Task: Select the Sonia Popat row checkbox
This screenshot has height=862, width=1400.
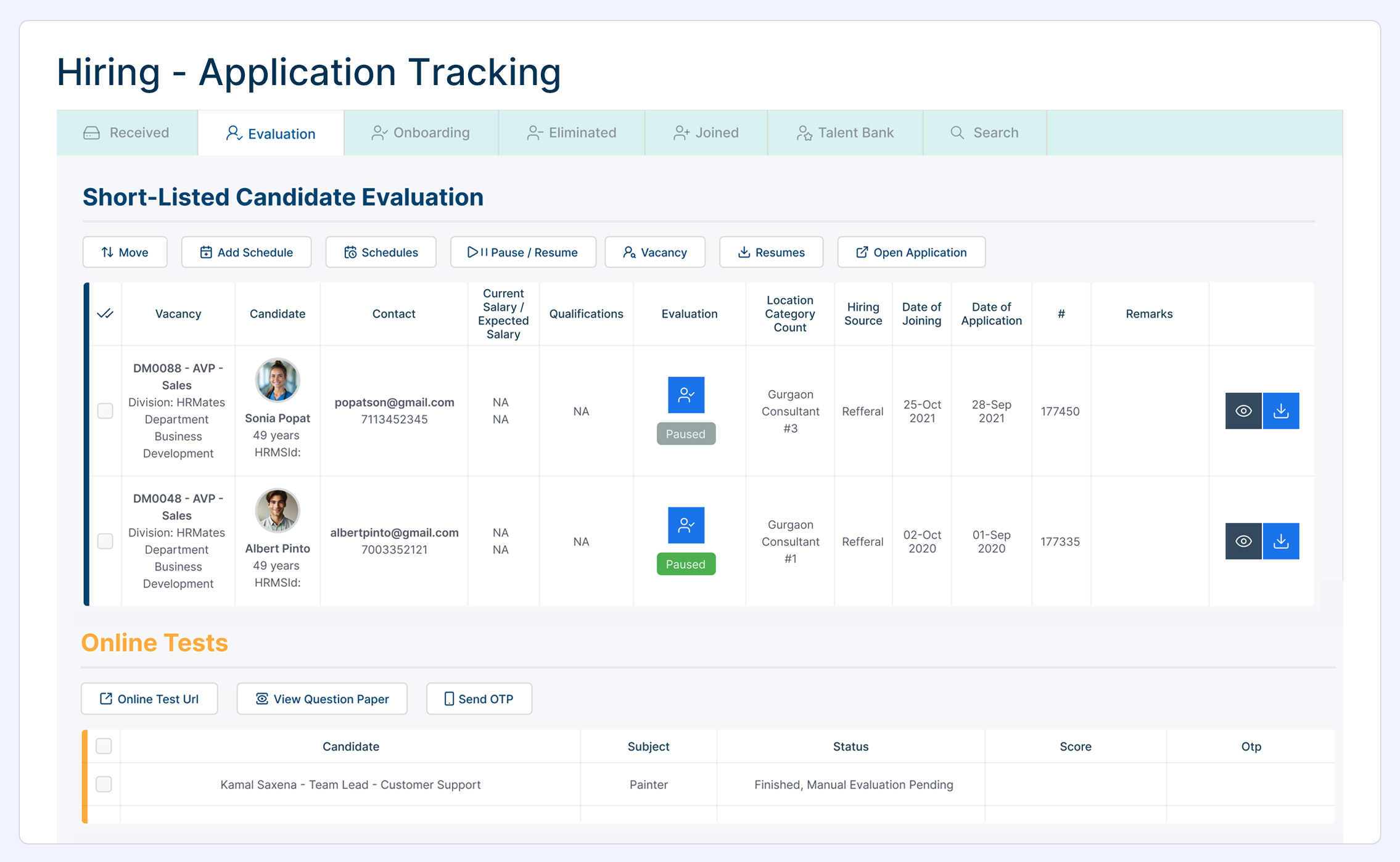Action: pyautogui.click(x=105, y=411)
